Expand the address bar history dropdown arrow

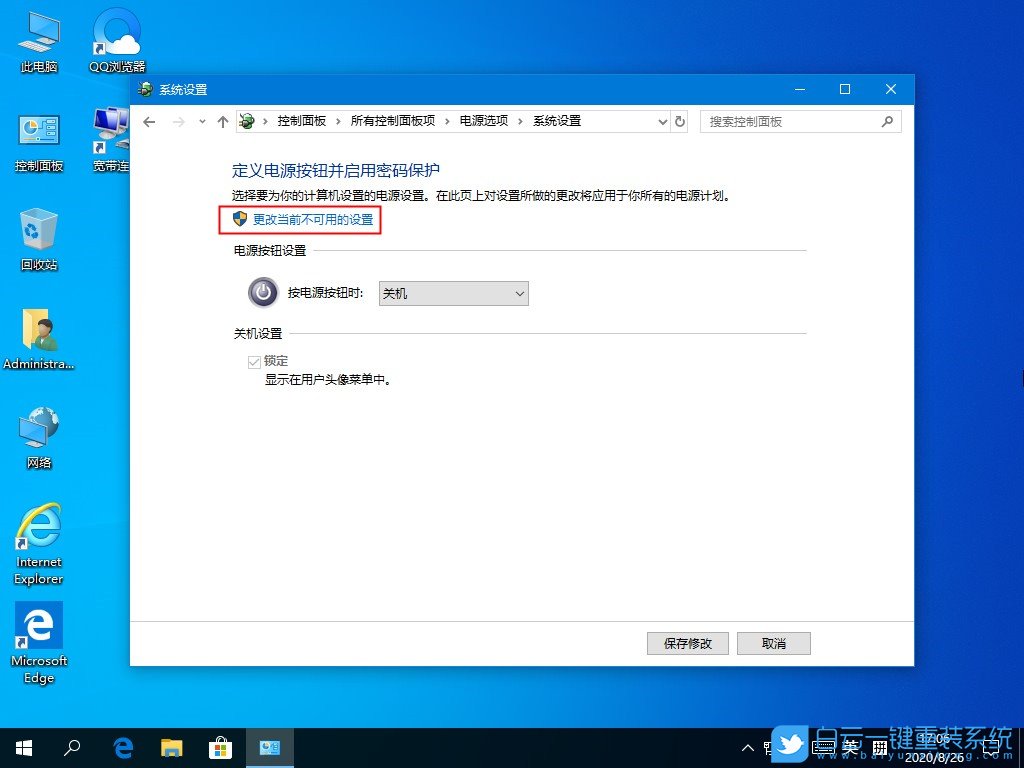662,120
